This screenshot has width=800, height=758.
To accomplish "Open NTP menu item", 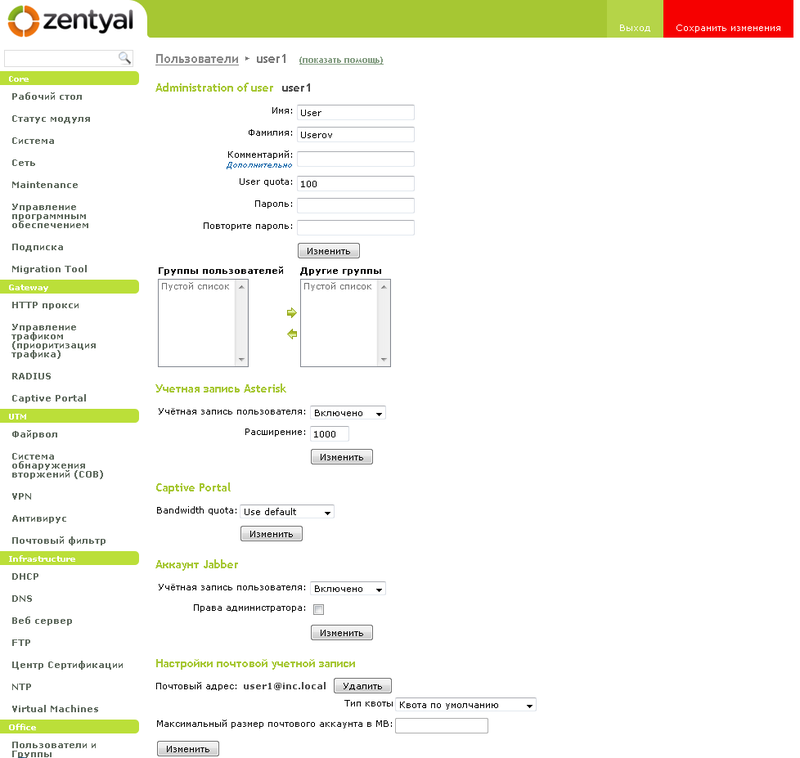I will [21, 687].
